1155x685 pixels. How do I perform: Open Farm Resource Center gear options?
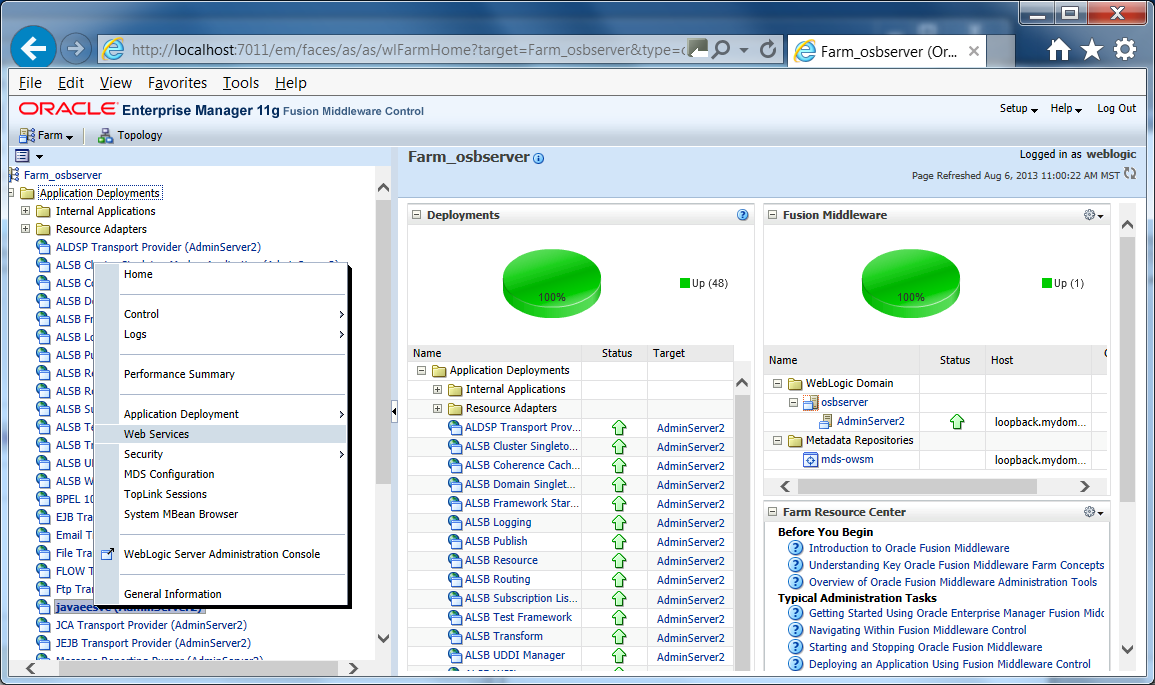[x=1093, y=512]
